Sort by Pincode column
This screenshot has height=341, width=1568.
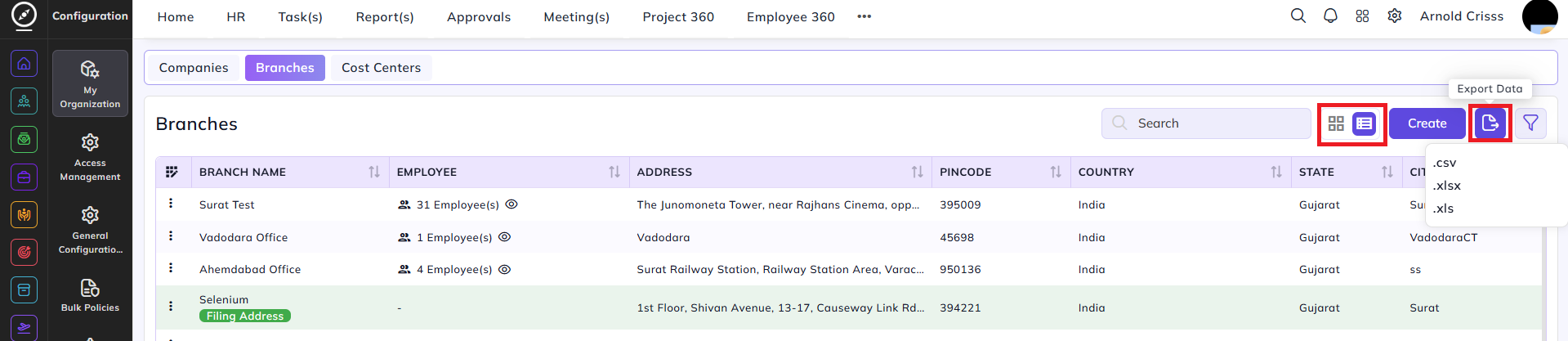click(1056, 172)
